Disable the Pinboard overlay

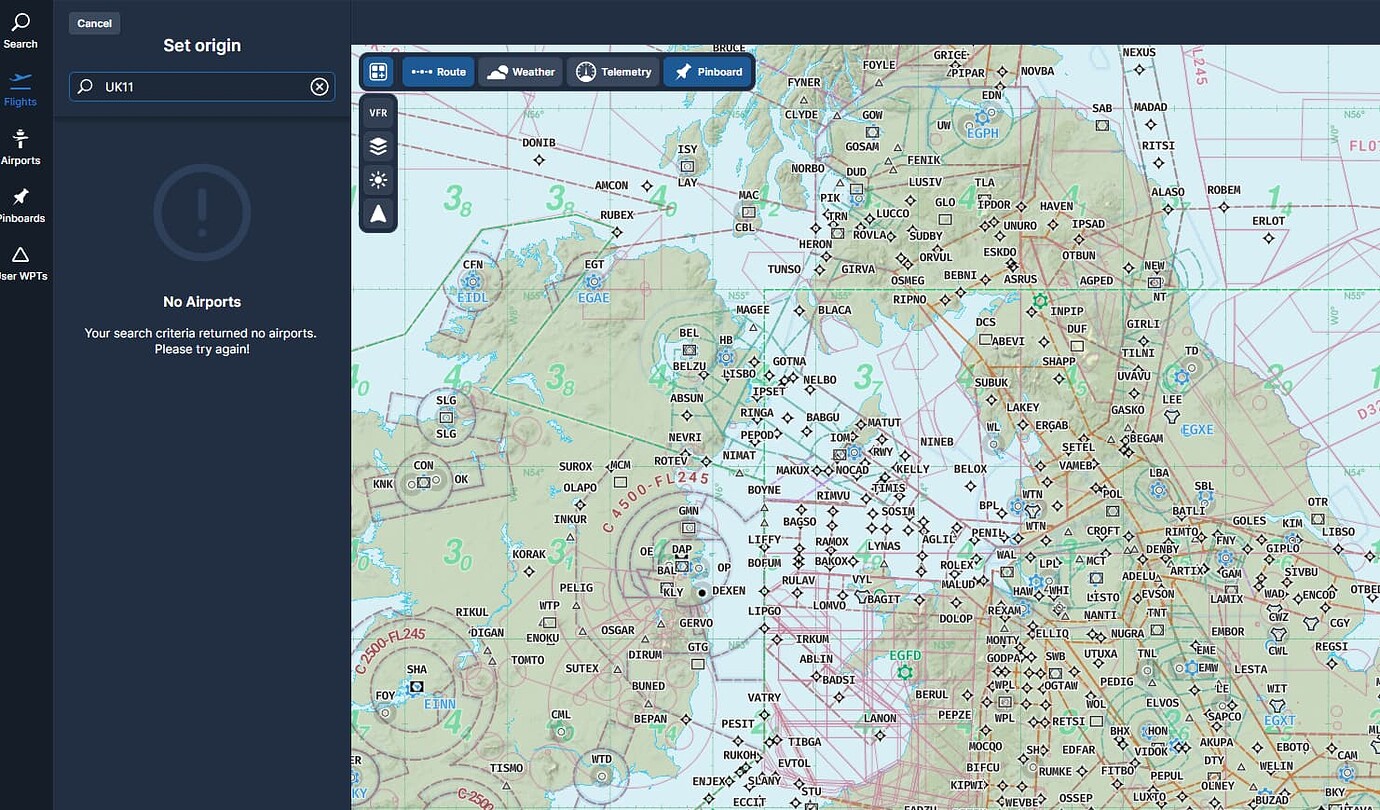click(707, 71)
